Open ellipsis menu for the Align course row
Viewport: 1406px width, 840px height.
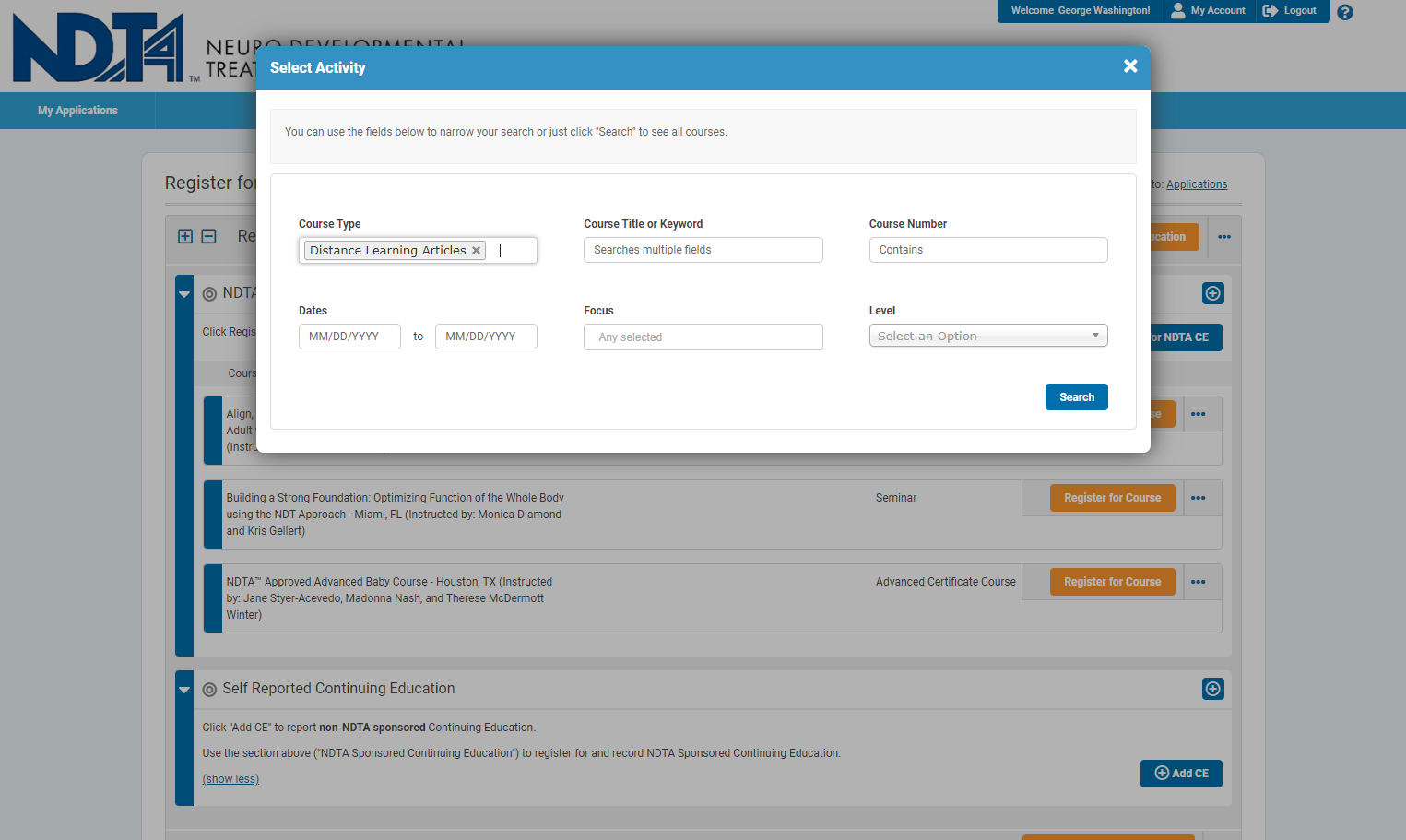coord(1199,414)
